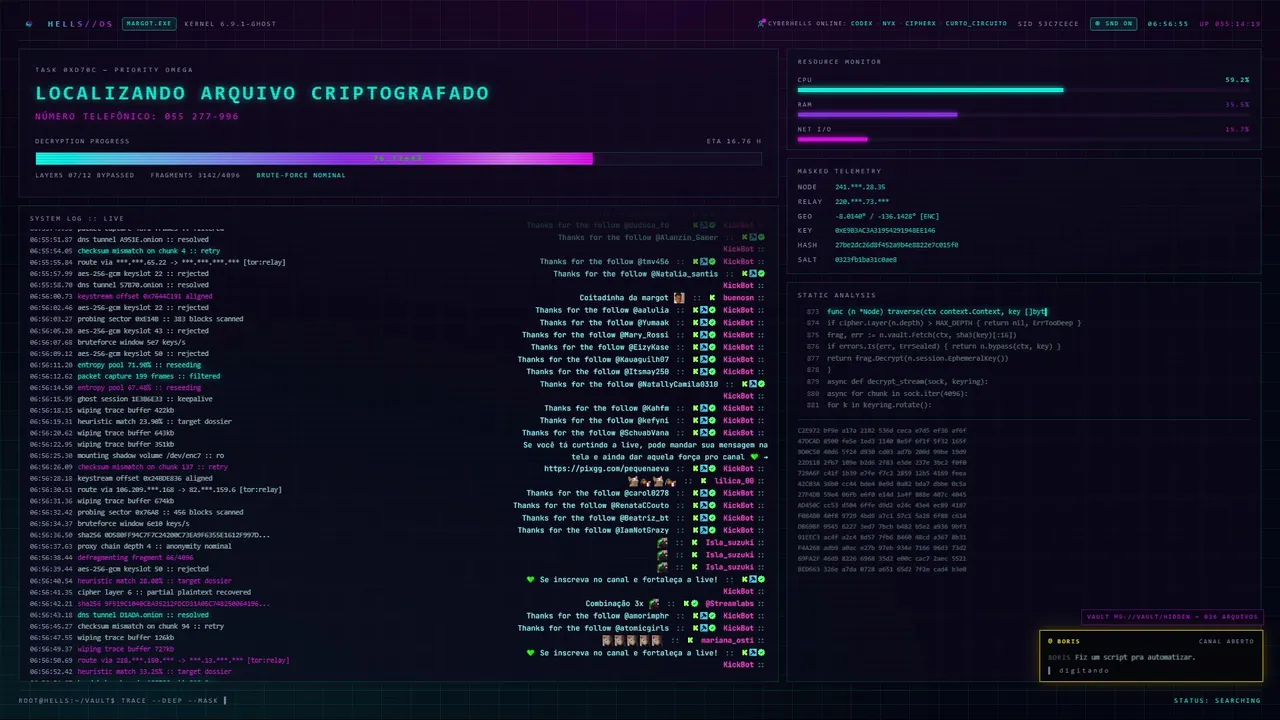The height and width of the screenshot is (720, 1280).
Task: Open the VAULT MS://VAULT/HIDDEN label
Action: (x=1171, y=617)
